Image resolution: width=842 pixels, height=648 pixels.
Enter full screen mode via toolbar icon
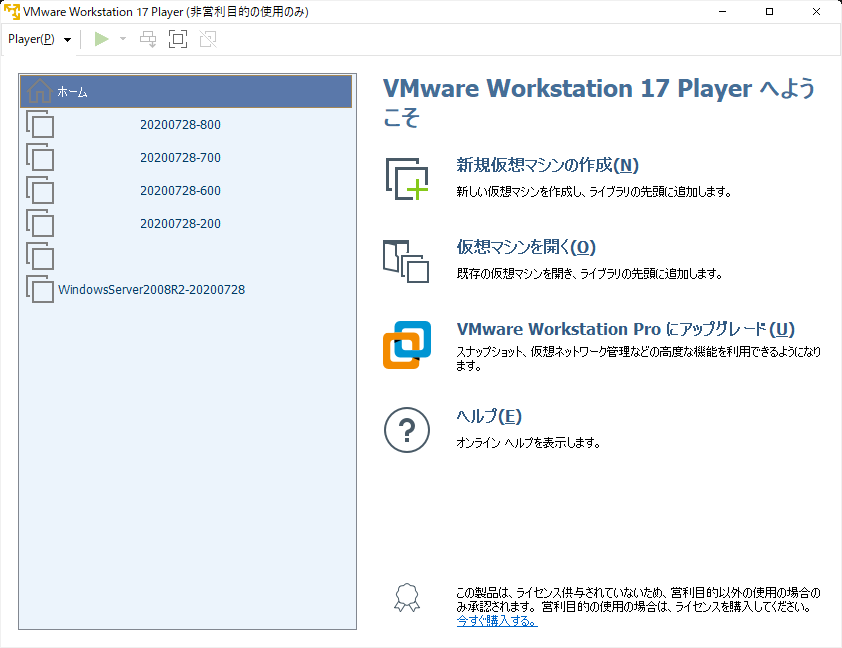click(178, 39)
